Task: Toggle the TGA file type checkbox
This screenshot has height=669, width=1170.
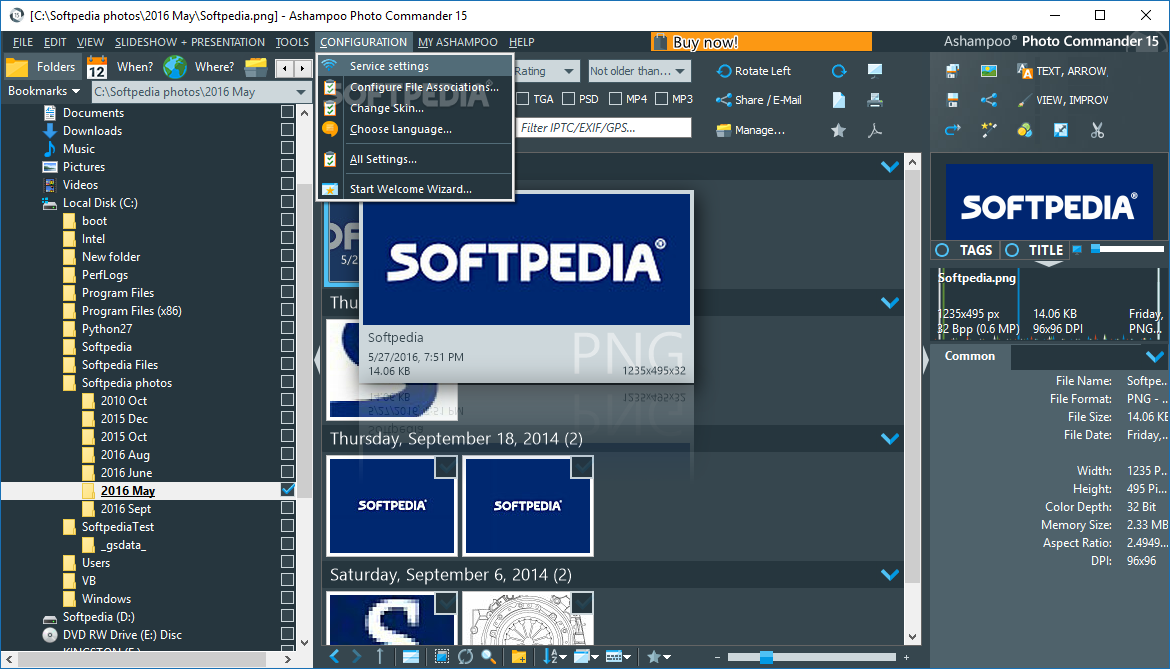Action: pos(522,98)
